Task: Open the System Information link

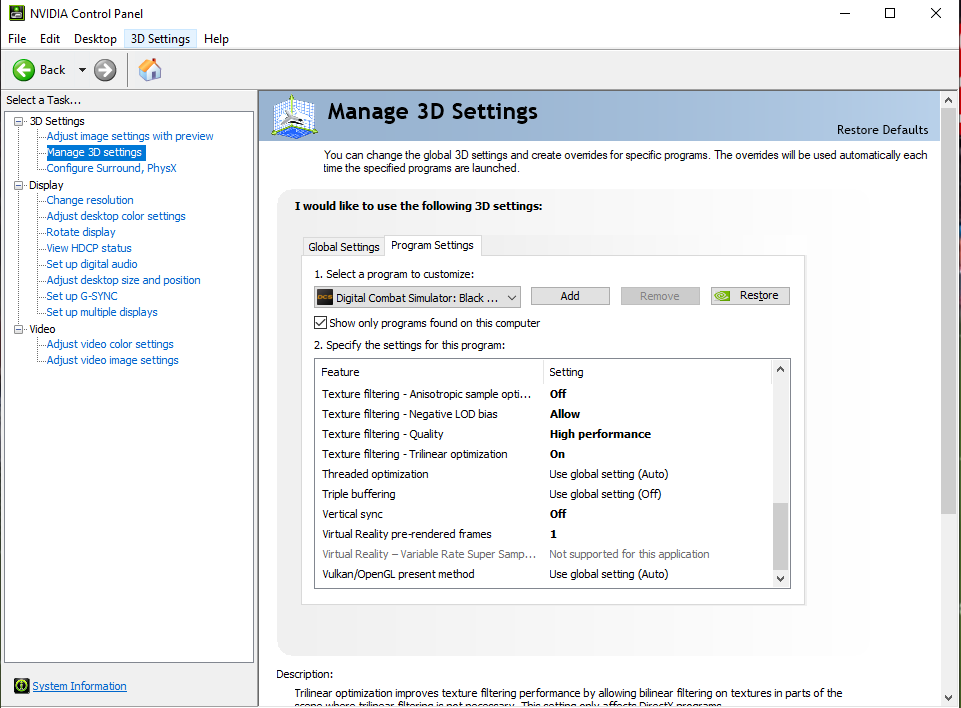Action: pyautogui.click(x=80, y=686)
